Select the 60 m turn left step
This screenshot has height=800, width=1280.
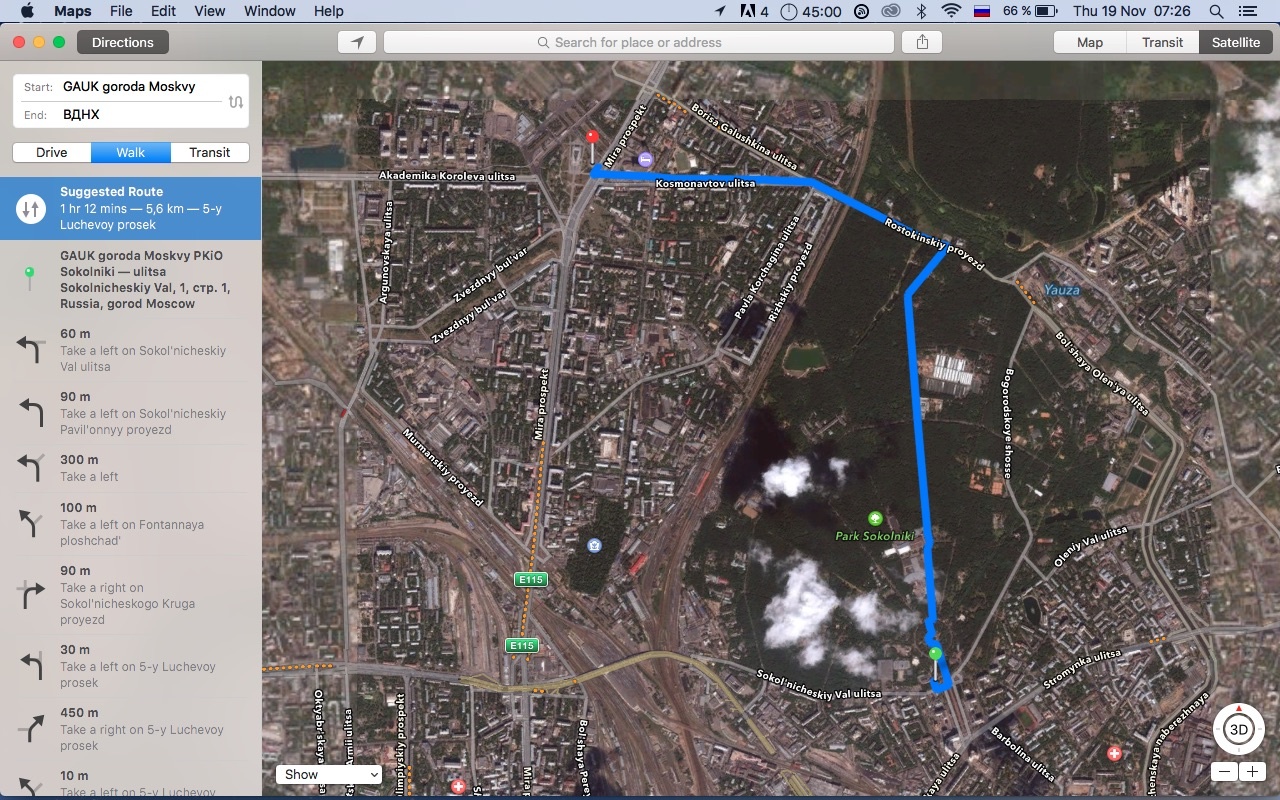tap(130, 350)
